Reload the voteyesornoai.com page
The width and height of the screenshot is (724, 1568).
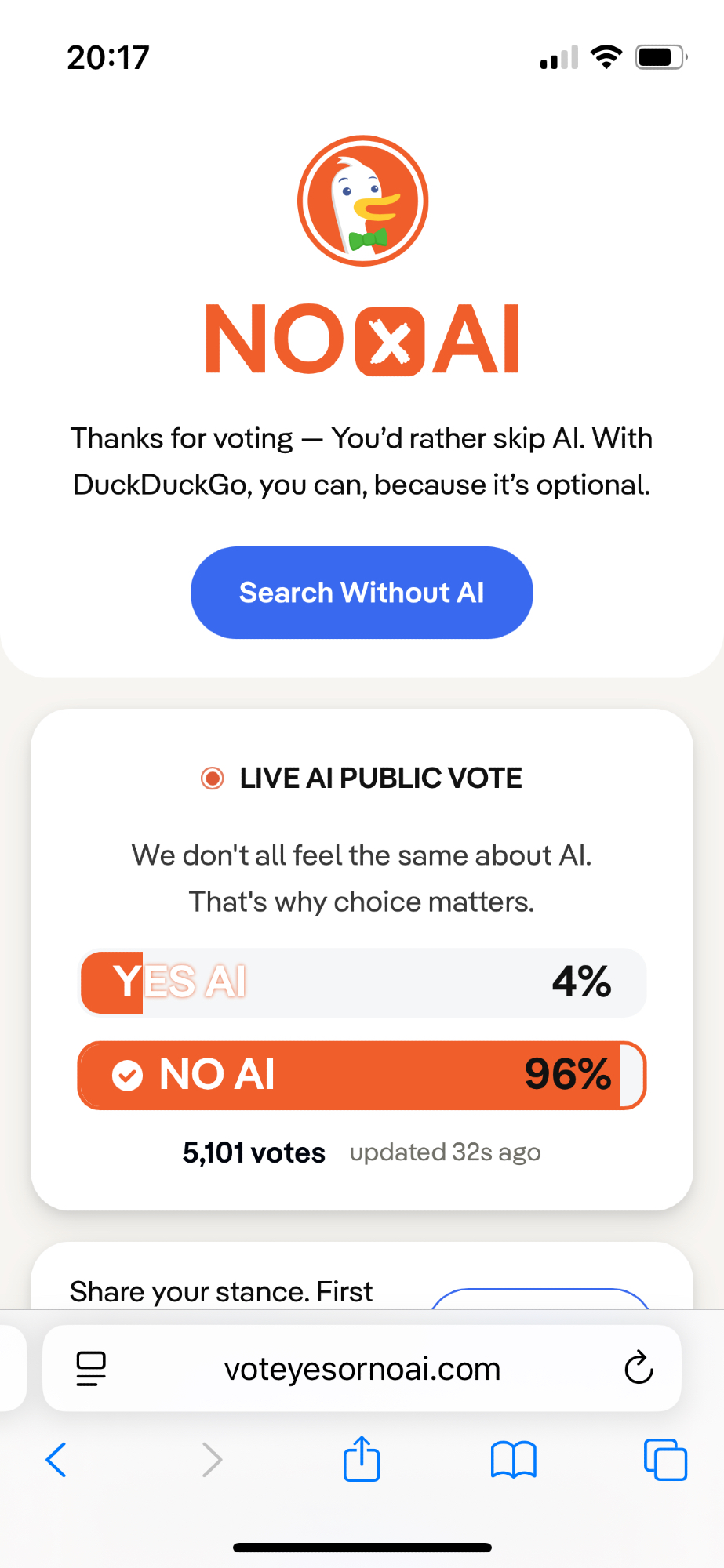coord(639,1369)
